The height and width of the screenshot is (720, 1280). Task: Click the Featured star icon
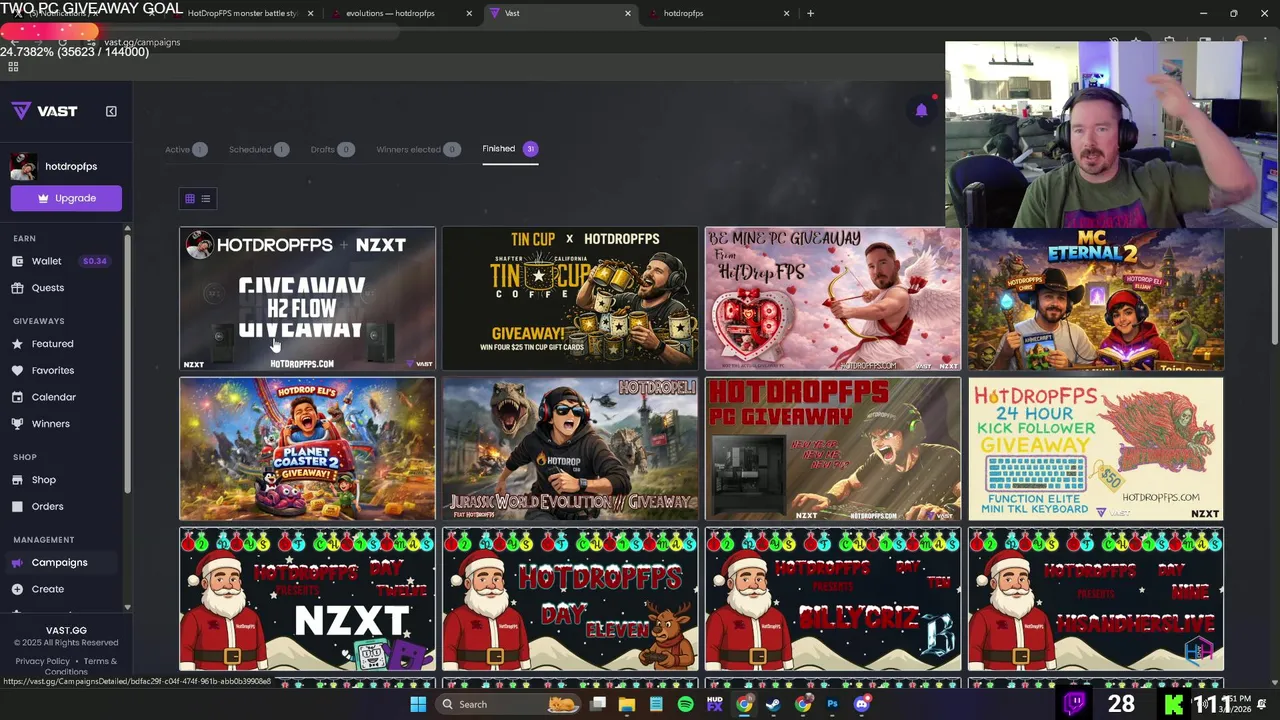[x=17, y=344]
